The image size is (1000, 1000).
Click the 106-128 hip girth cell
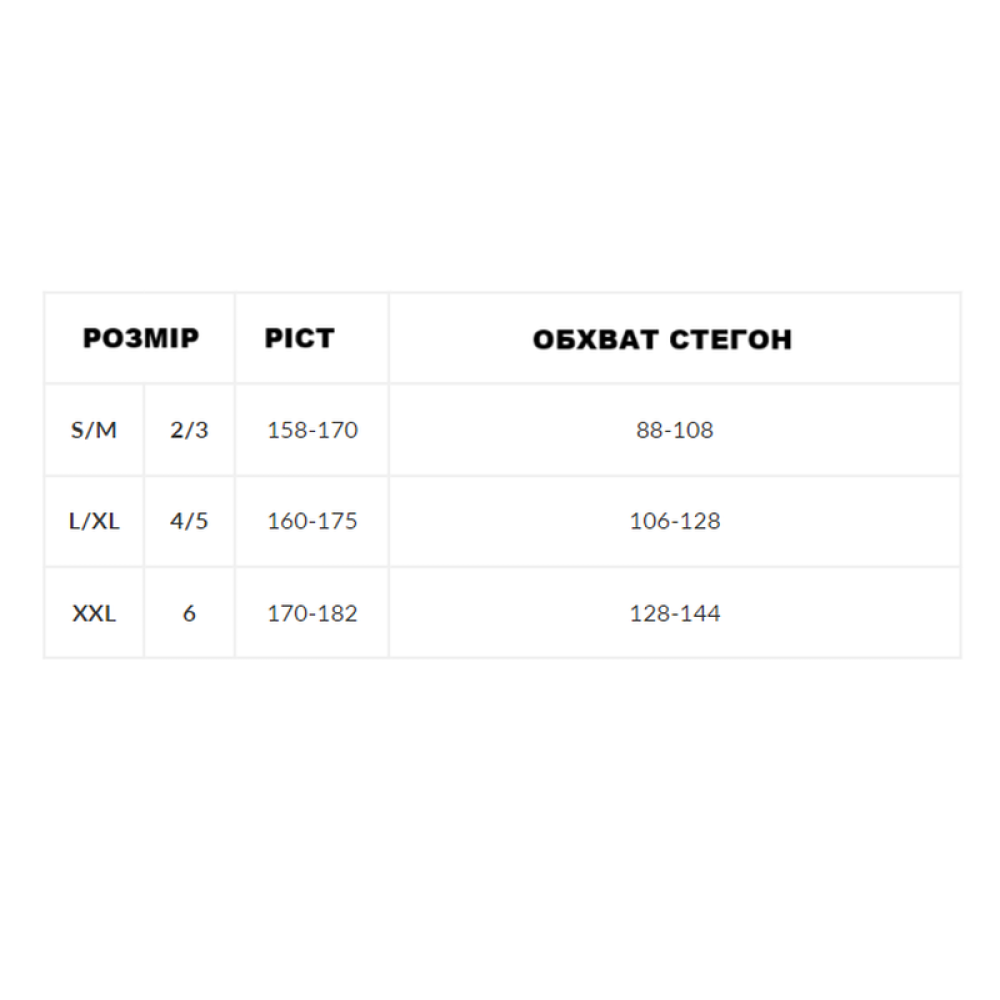[x=675, y=521]
